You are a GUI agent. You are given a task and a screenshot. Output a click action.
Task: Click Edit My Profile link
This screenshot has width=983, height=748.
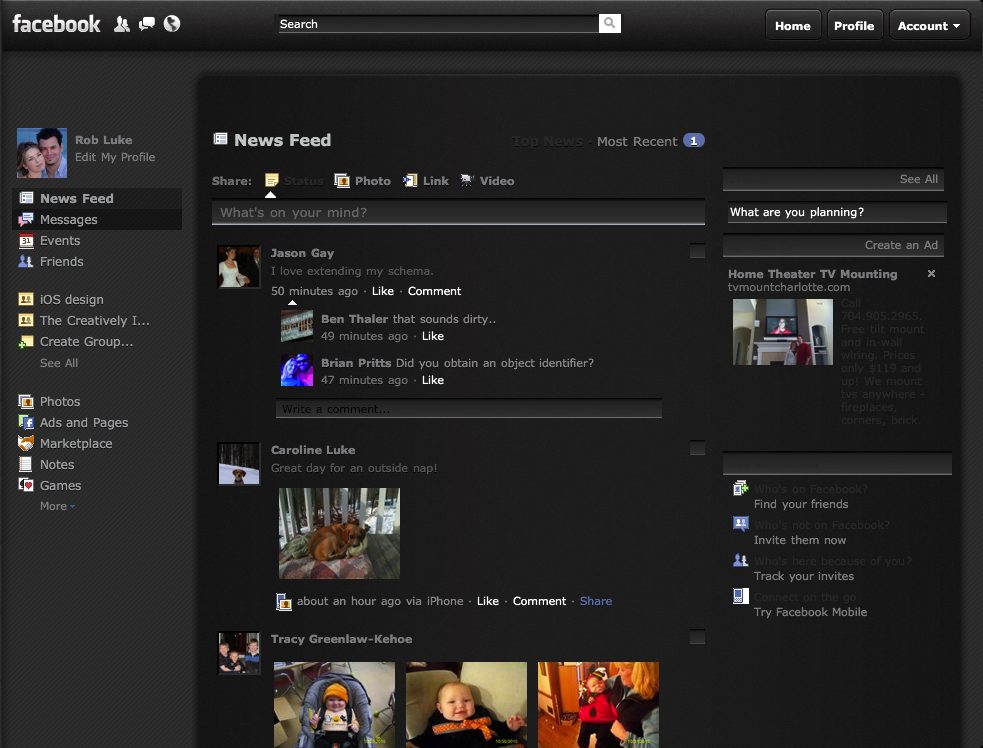(115, 157)
